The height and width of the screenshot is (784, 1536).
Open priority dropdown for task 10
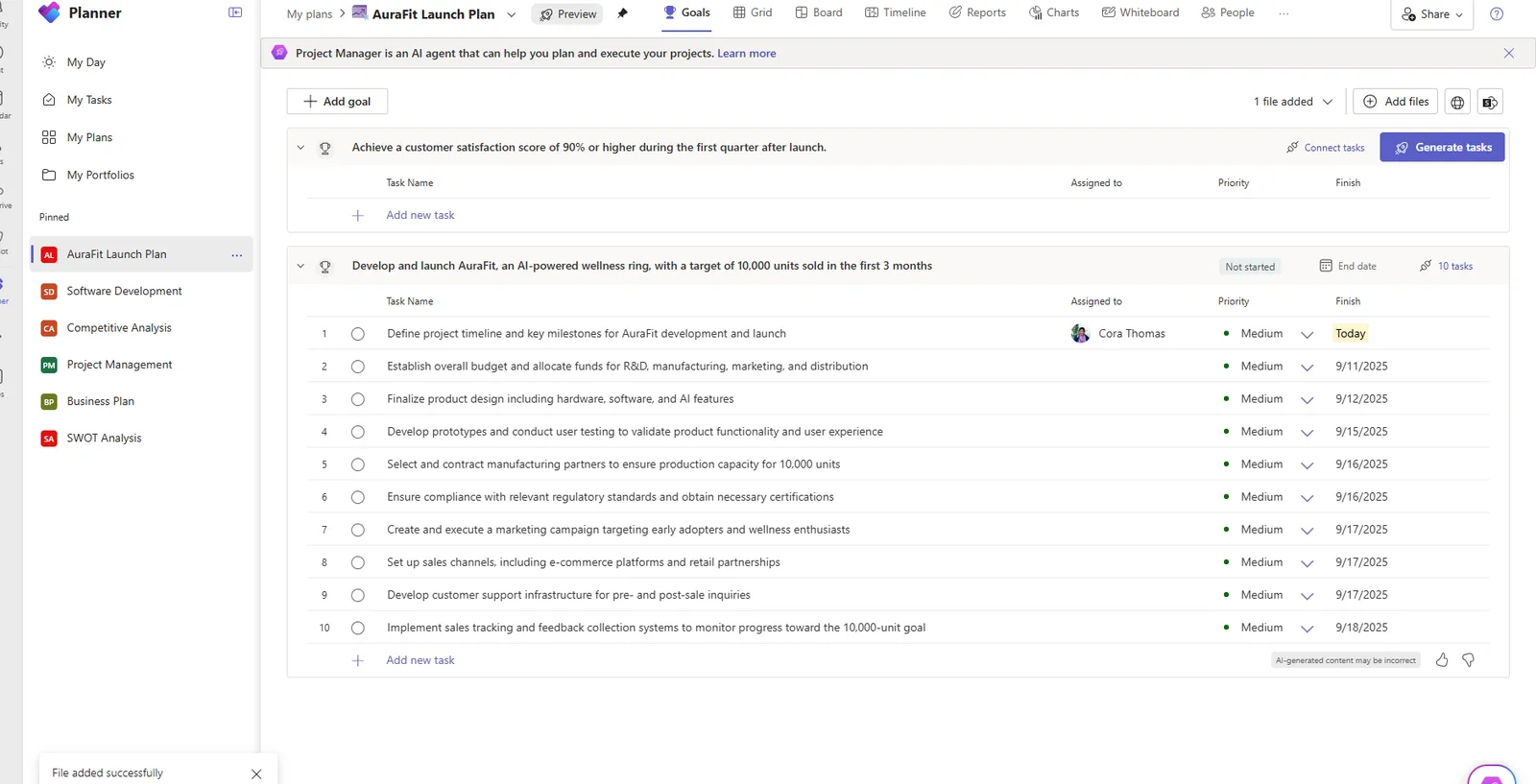click(1307, 629)
